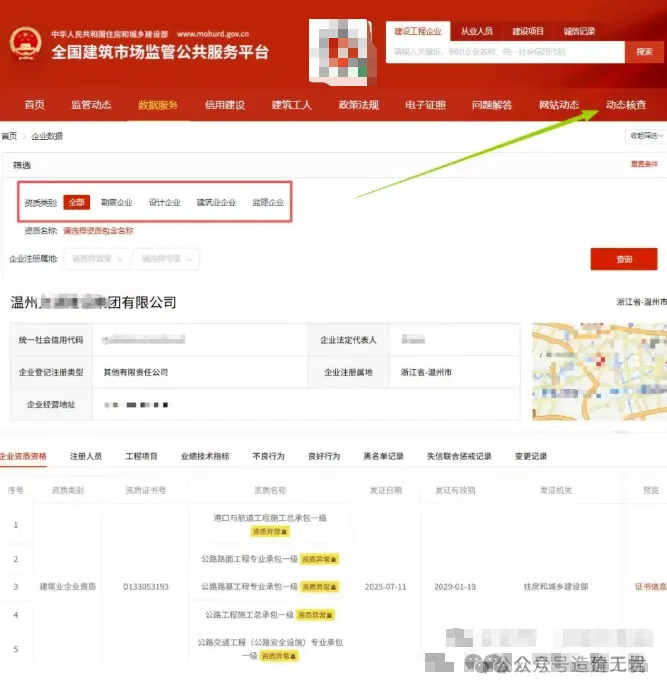667x691 pixels.
Task: Select the 监理企业 qualification category
Action: tap(268, 202)
